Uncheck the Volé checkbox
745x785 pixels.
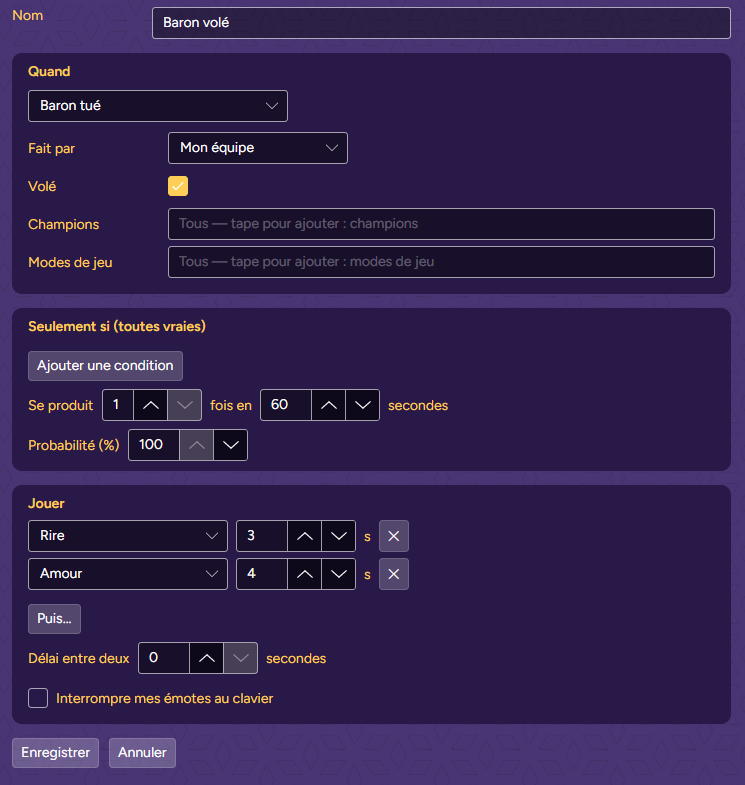tap(178, 186)
